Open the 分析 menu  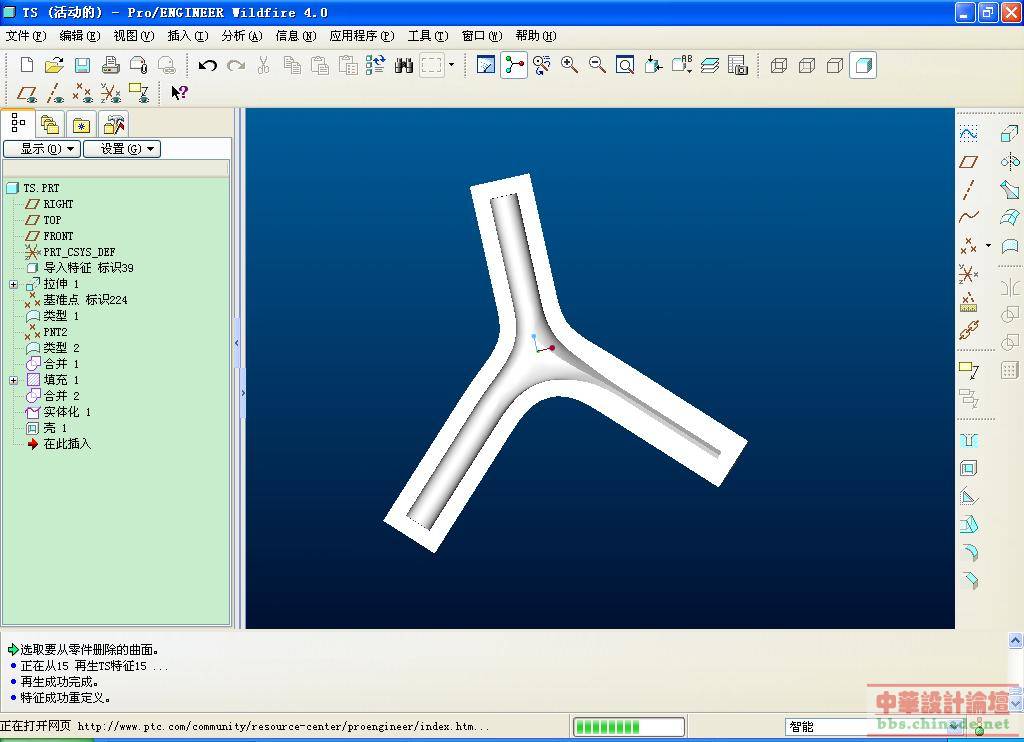(241, 36)
